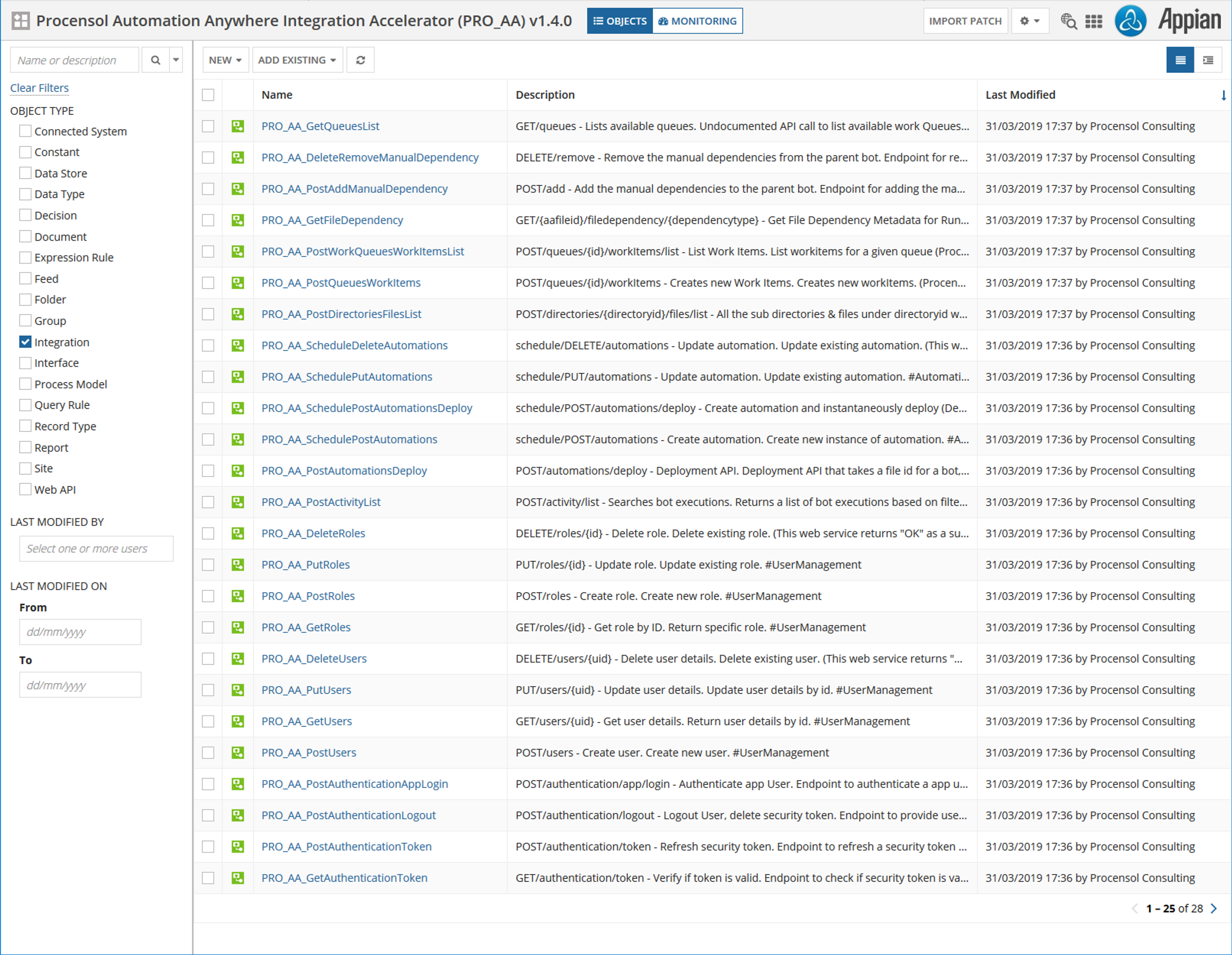Select the PRO_AA_PutRoles row checkbox
Viewport: 1232px width, 955px height.
coord(208,564)
